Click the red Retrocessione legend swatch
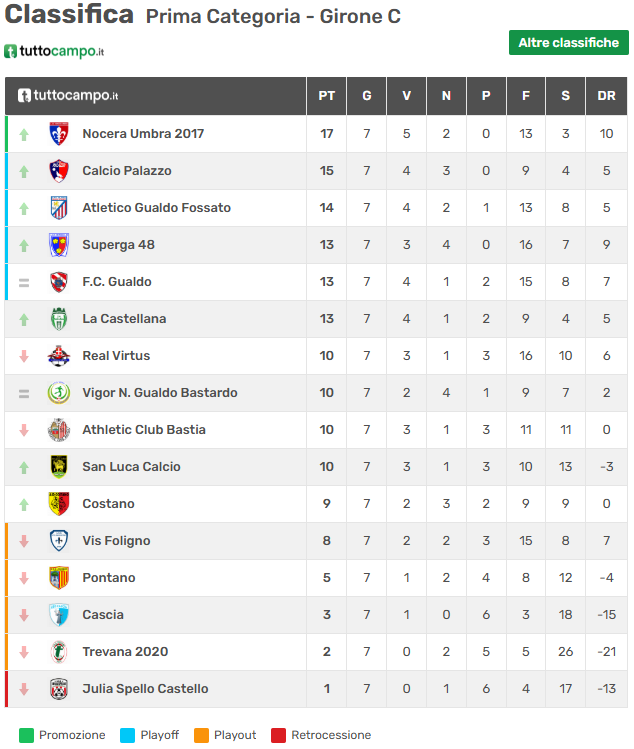Viewport: 634px width, 749px height. tap(279, 735)
